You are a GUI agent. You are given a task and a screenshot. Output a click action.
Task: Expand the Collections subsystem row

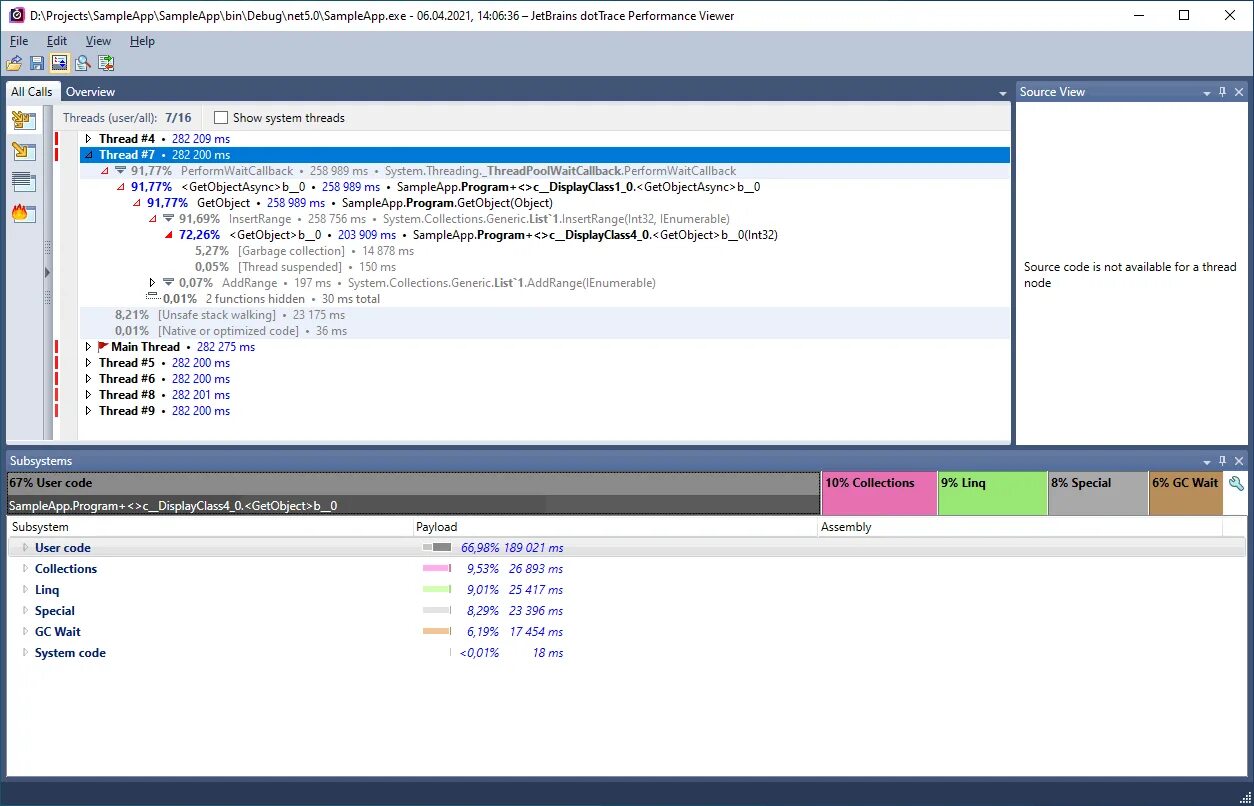click(x=26, y=569)
